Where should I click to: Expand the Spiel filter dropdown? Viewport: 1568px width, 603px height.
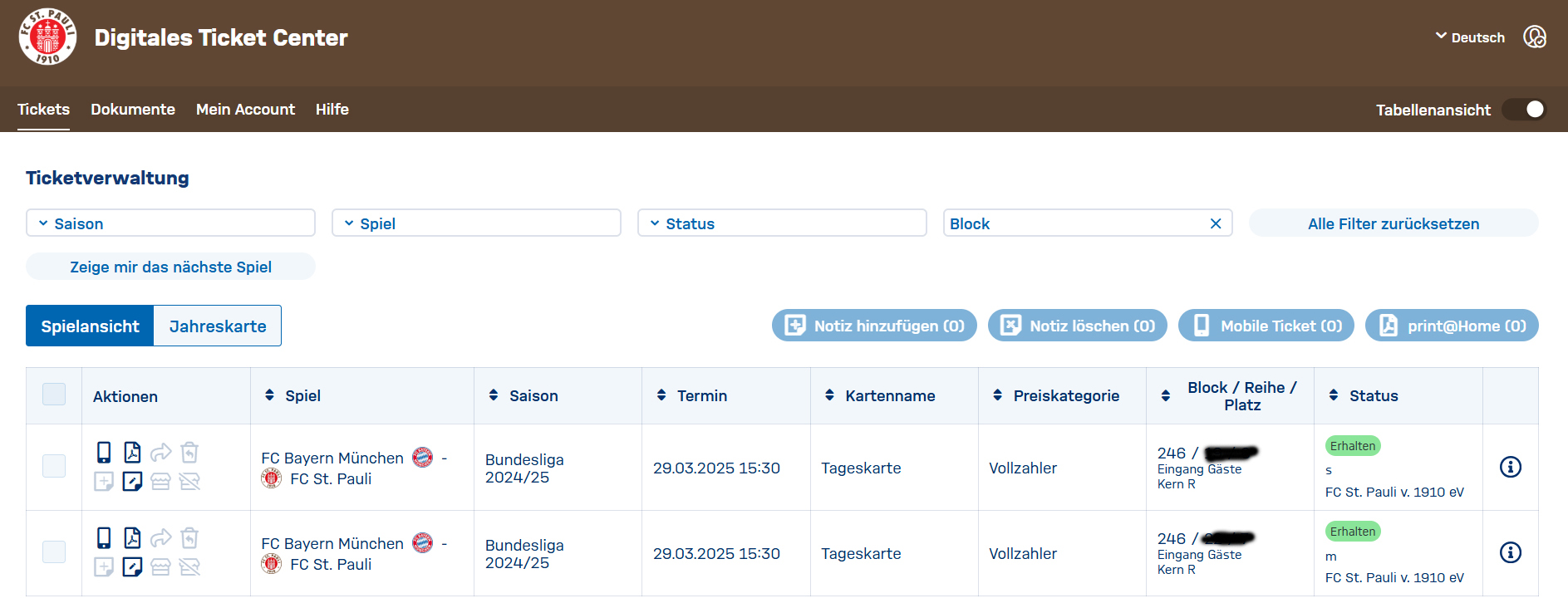(x=476, y=223)
